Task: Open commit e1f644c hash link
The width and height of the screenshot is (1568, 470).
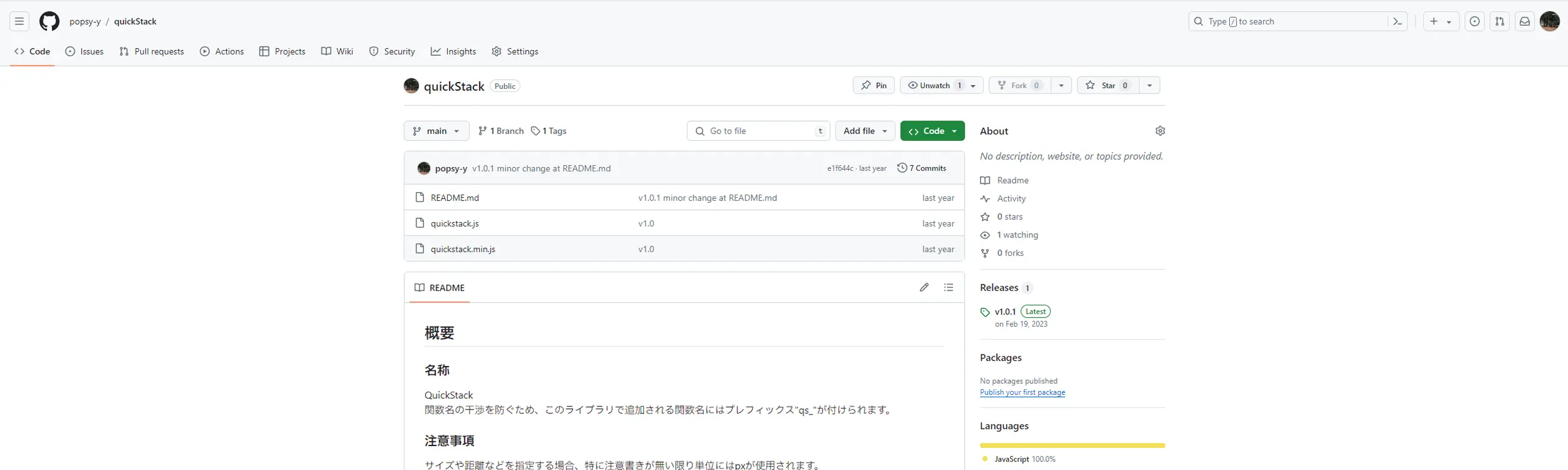Action: 840,168
